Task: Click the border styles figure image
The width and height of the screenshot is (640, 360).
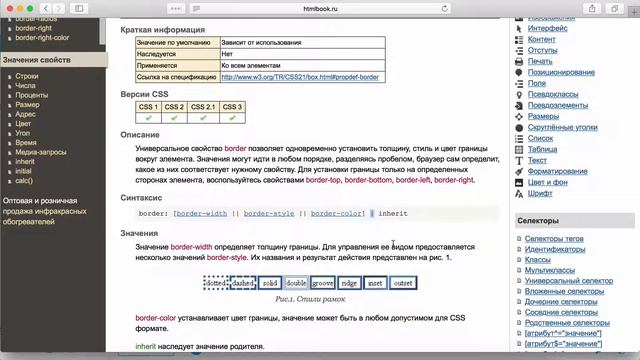Action: [310, 283]
